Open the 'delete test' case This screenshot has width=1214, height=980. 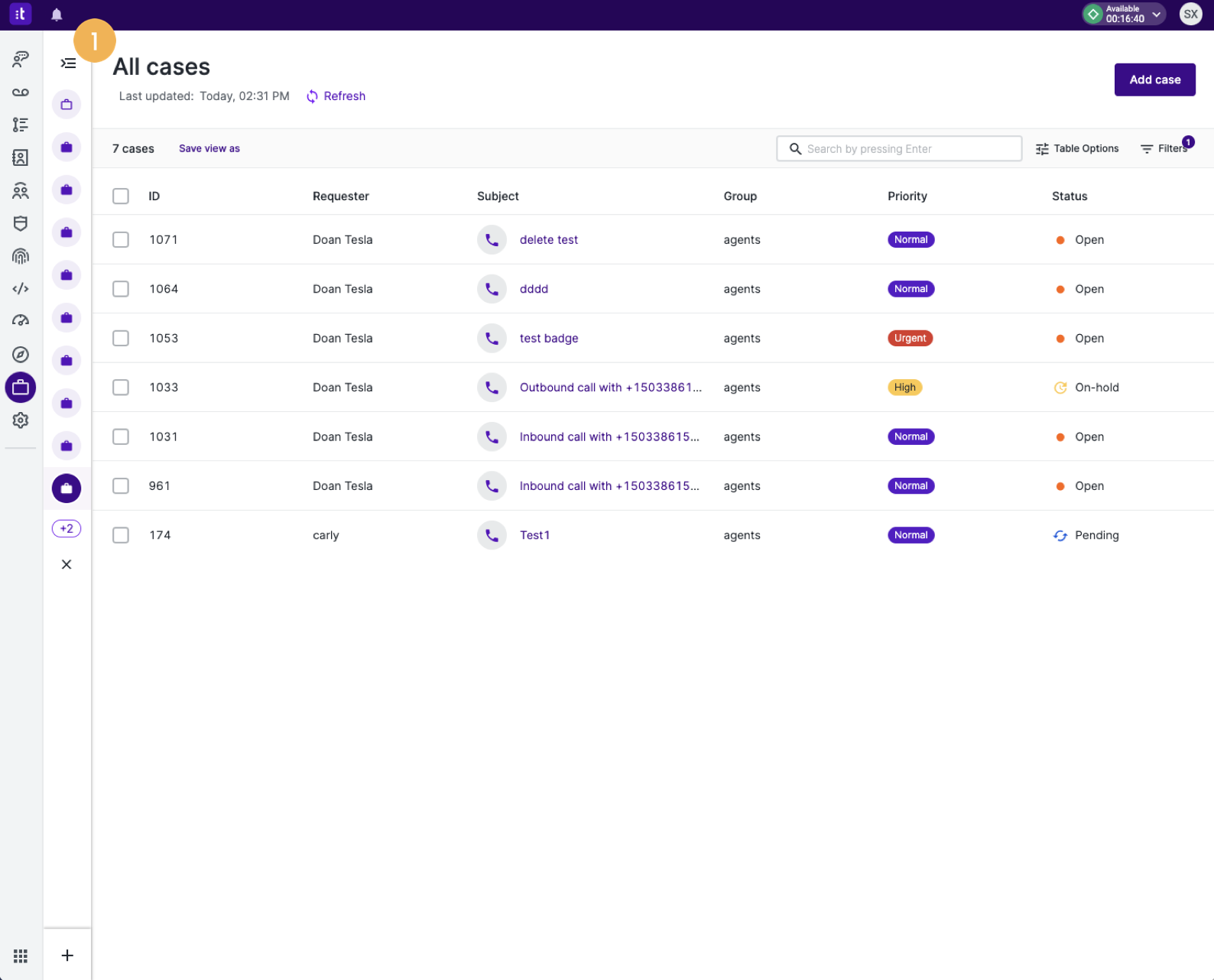click(549, 240)
